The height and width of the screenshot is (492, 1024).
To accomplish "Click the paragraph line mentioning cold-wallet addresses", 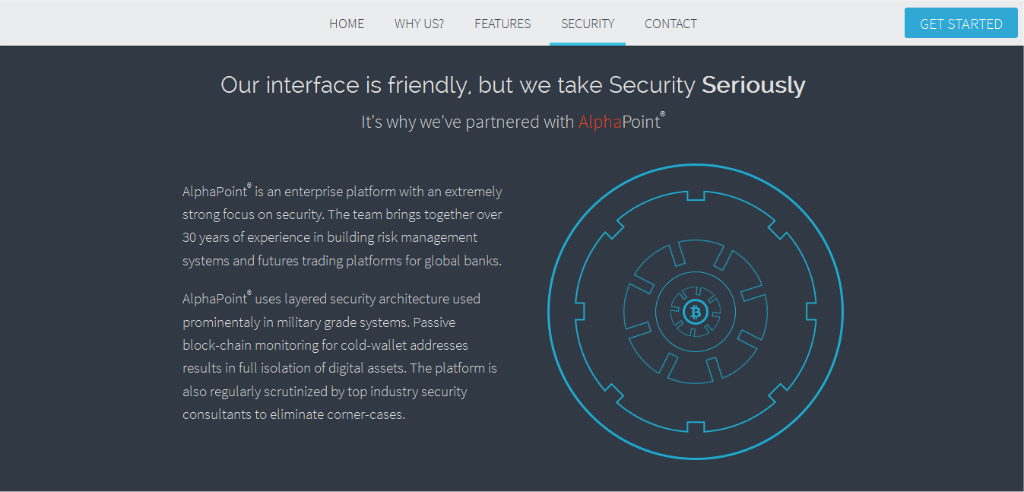I will click(x=325, y=345).
